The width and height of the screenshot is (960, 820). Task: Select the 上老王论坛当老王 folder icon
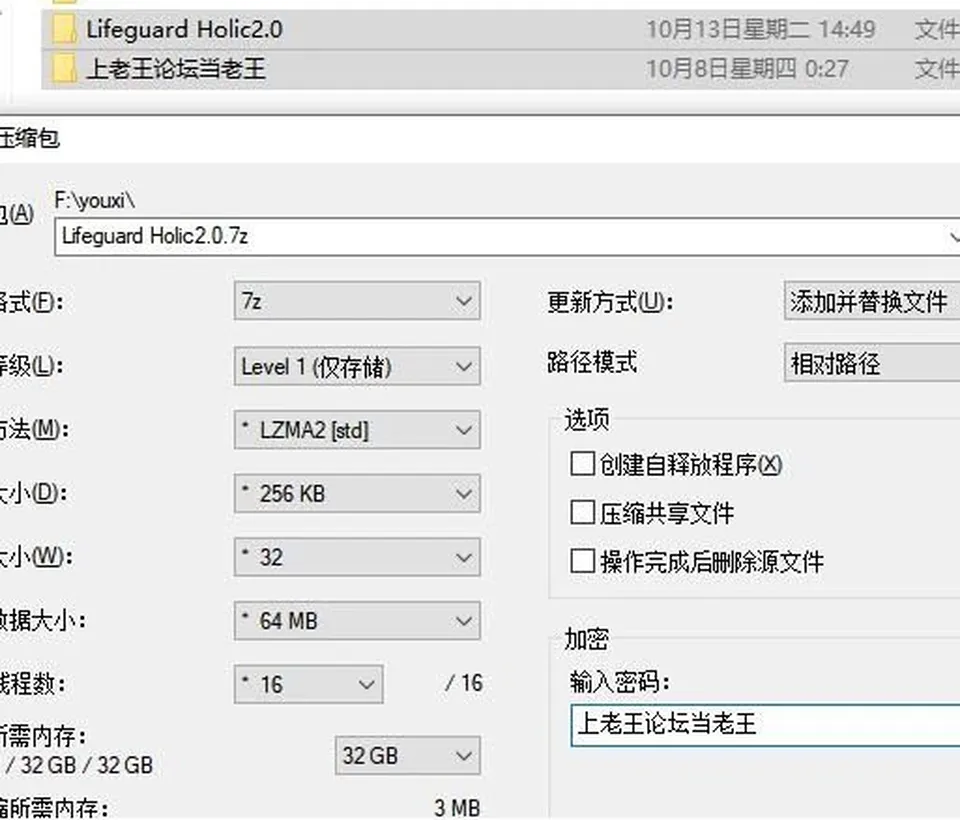coord(64,69)
